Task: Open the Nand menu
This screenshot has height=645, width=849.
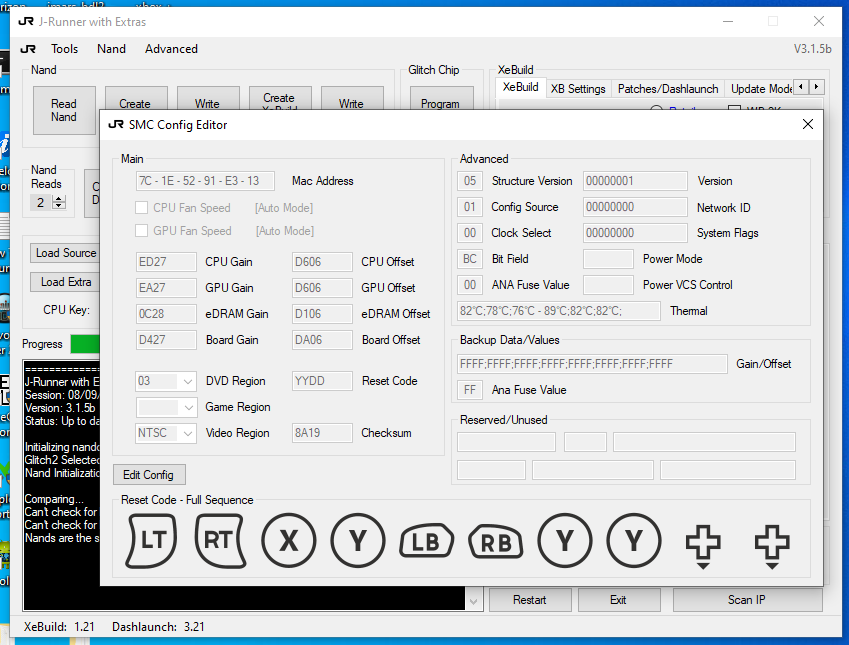Action: tap(112, 49)
